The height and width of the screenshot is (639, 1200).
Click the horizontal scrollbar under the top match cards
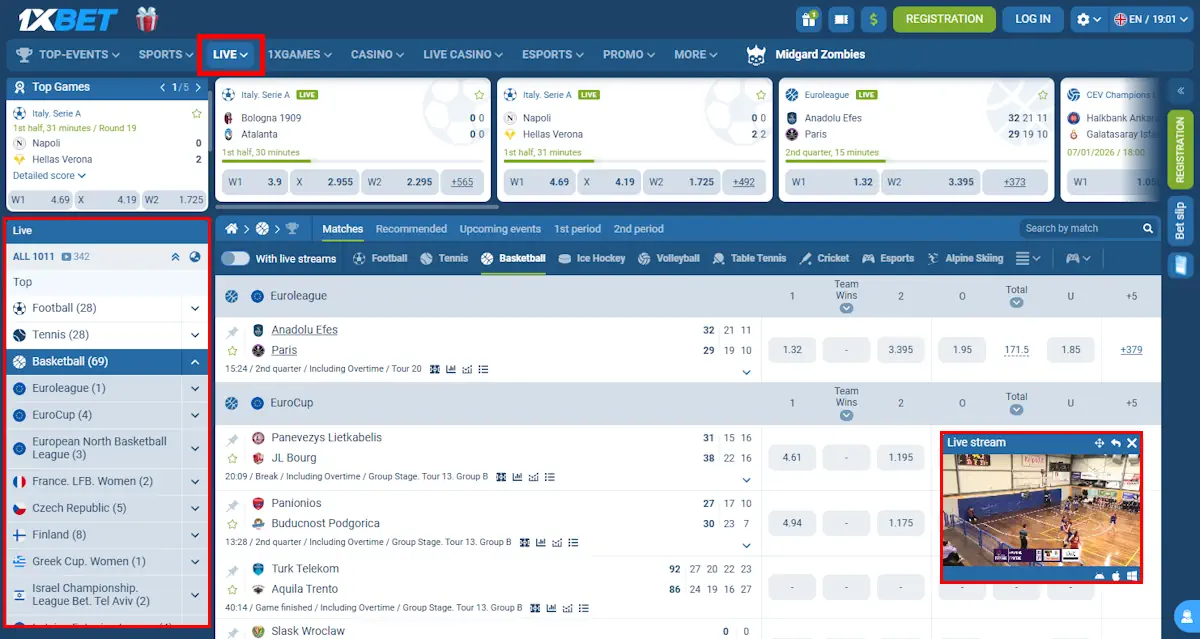point(357,207)
